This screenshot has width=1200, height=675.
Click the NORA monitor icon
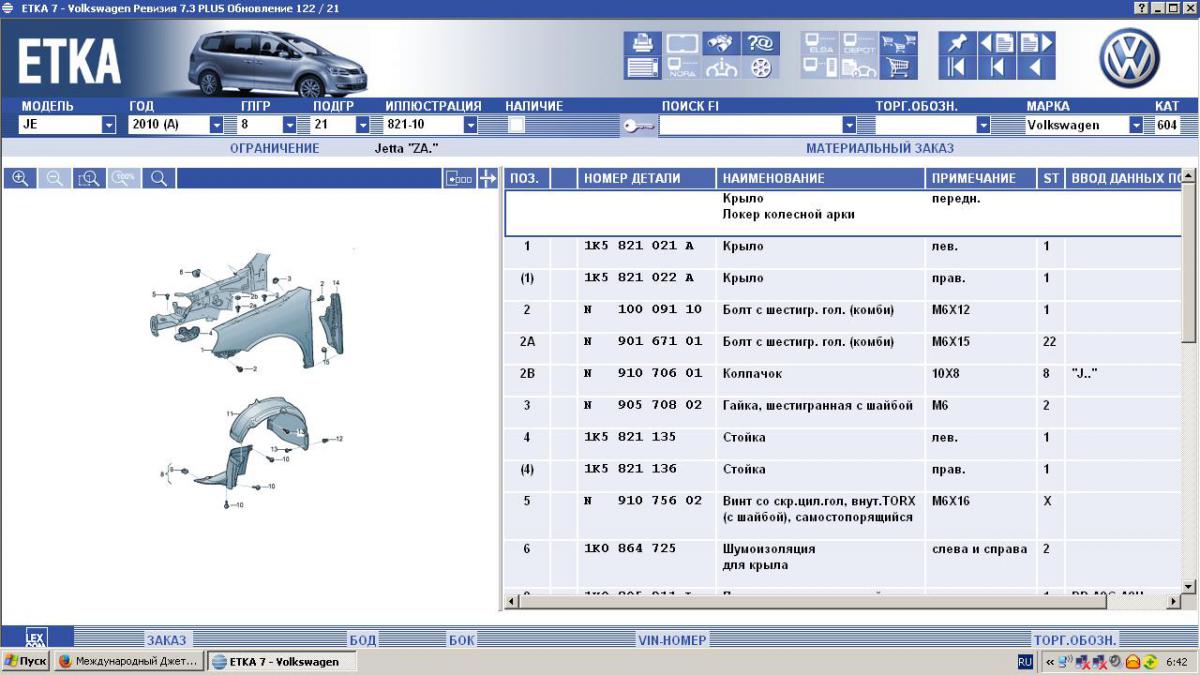[682, 68]
